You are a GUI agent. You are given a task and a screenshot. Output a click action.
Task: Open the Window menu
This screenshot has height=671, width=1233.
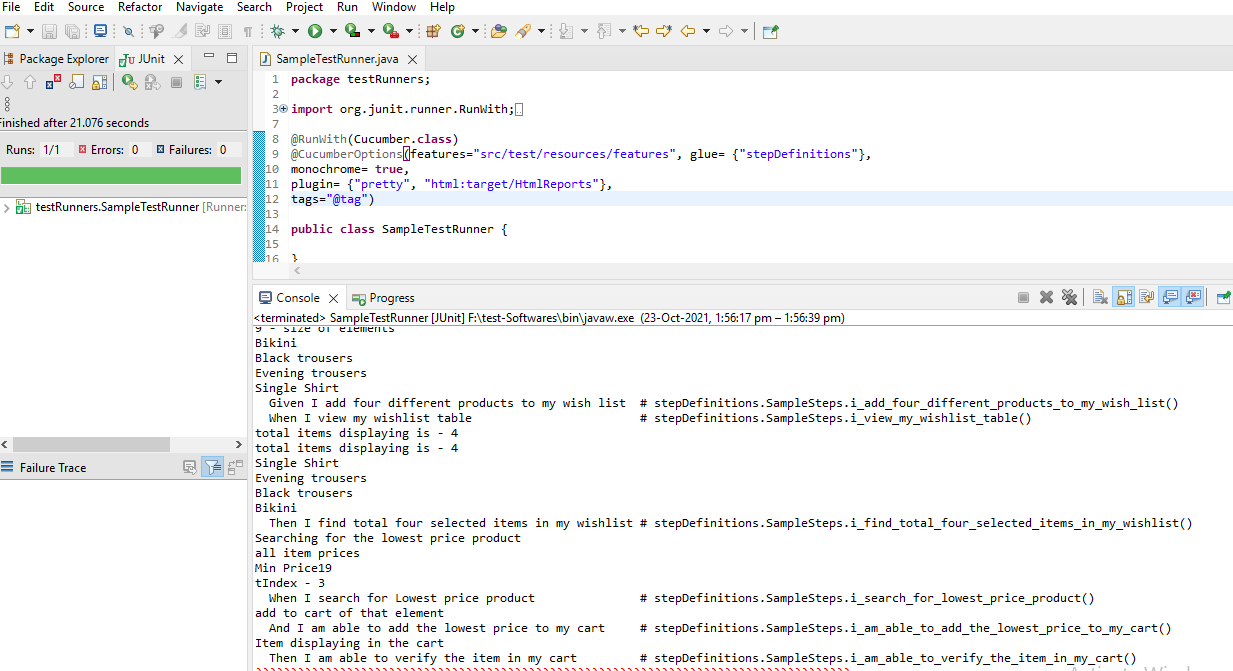[394, 7]
